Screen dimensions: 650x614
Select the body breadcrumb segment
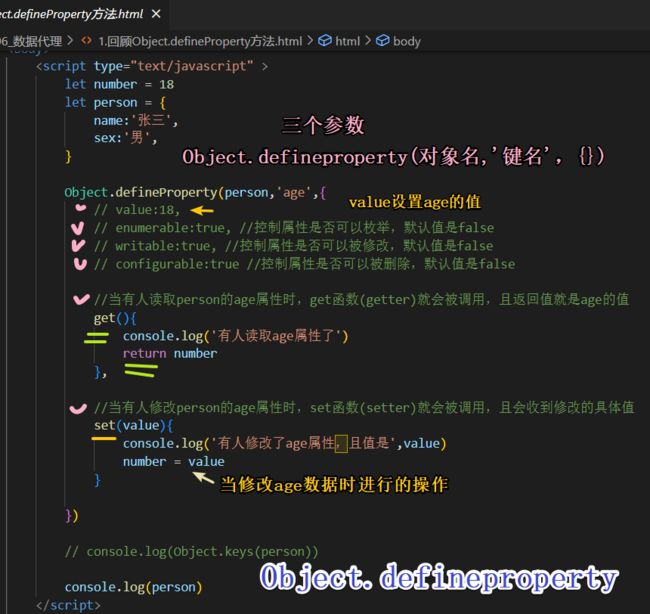(407, 41)
